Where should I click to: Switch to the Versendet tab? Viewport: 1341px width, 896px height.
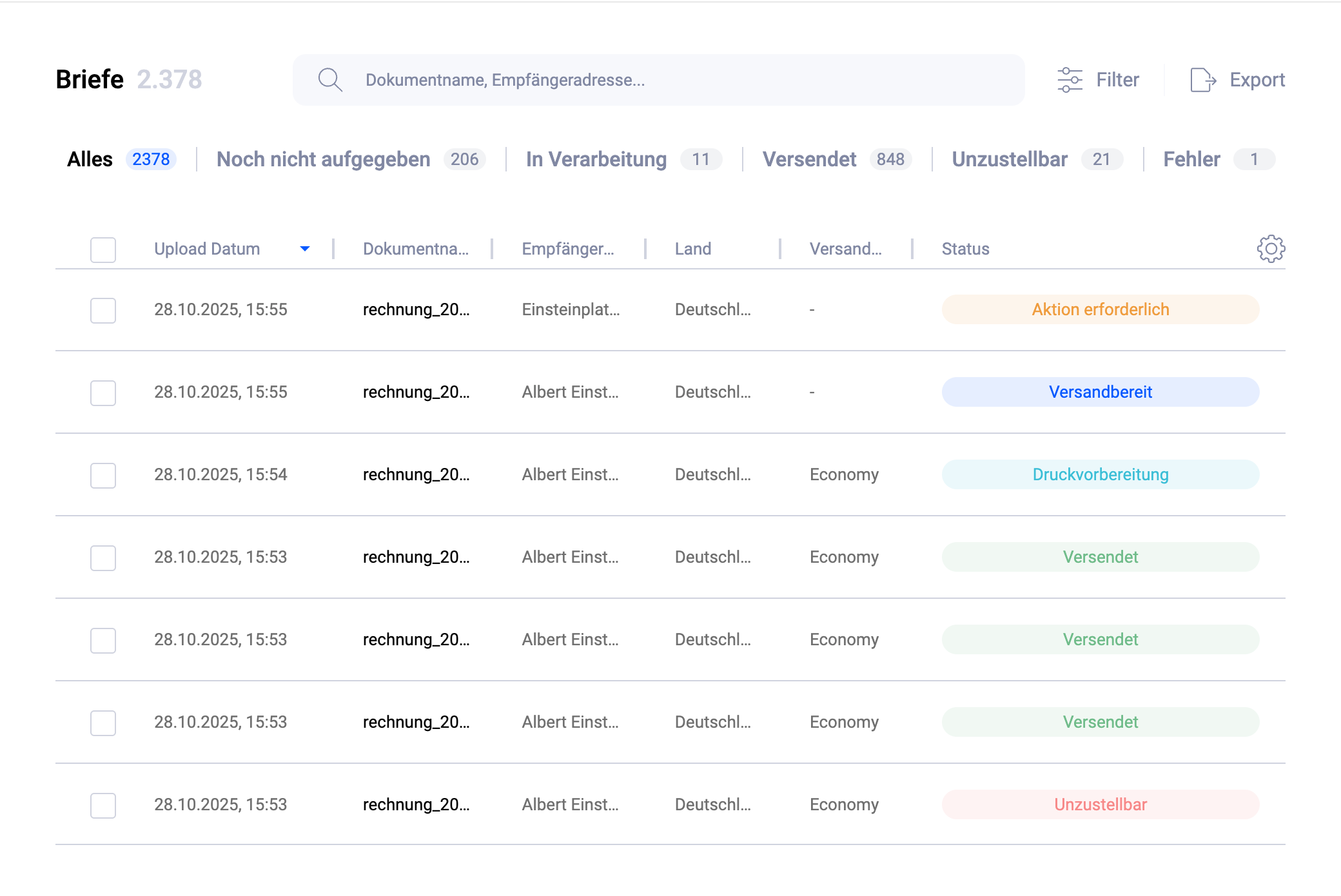(810, 159)
